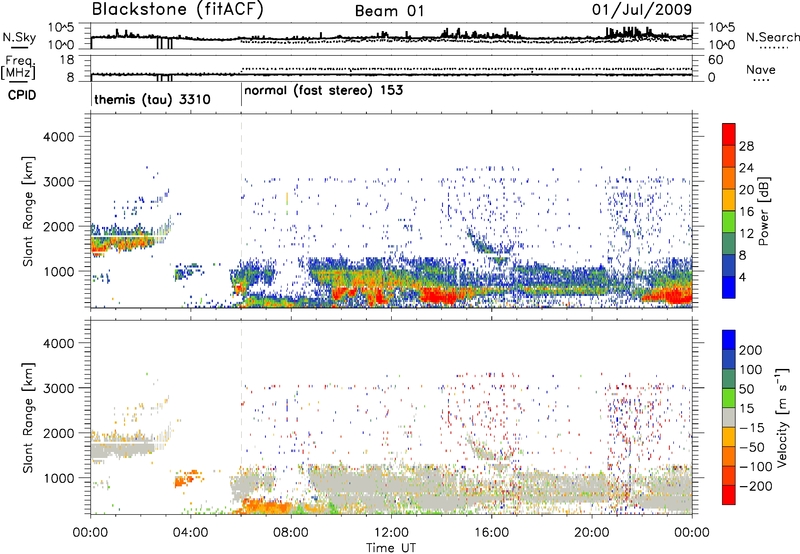Viewport: 800px width, 554px height.
Task: Click the 'Power [dB]' colorbar label
Action: click(764, 211)
